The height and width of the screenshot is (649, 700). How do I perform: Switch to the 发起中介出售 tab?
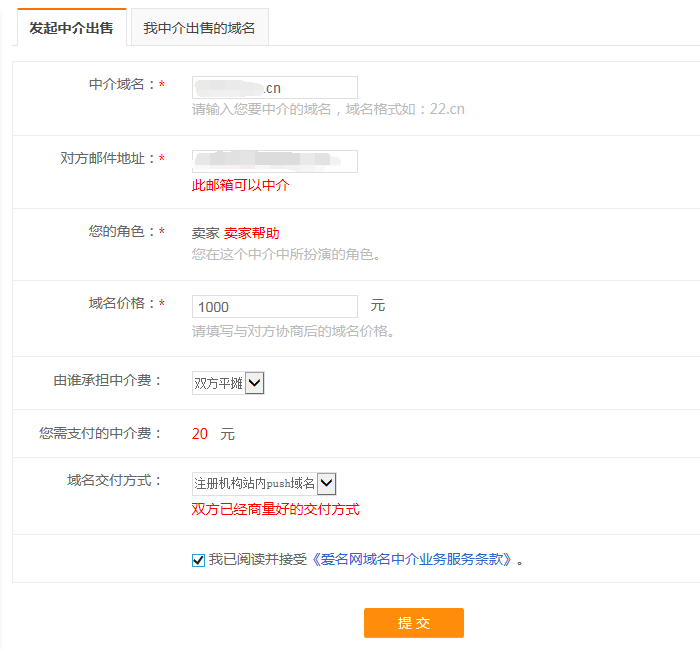click(x=71, y=28)
